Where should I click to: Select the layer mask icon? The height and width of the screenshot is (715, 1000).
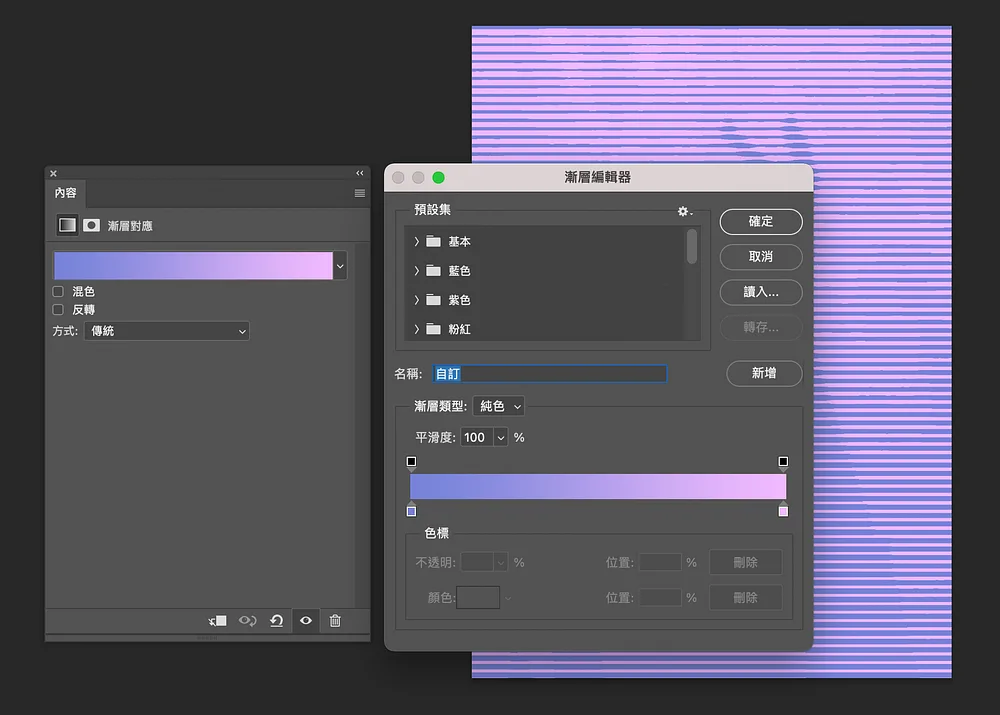pyautogui.click(x=91, y=225)
